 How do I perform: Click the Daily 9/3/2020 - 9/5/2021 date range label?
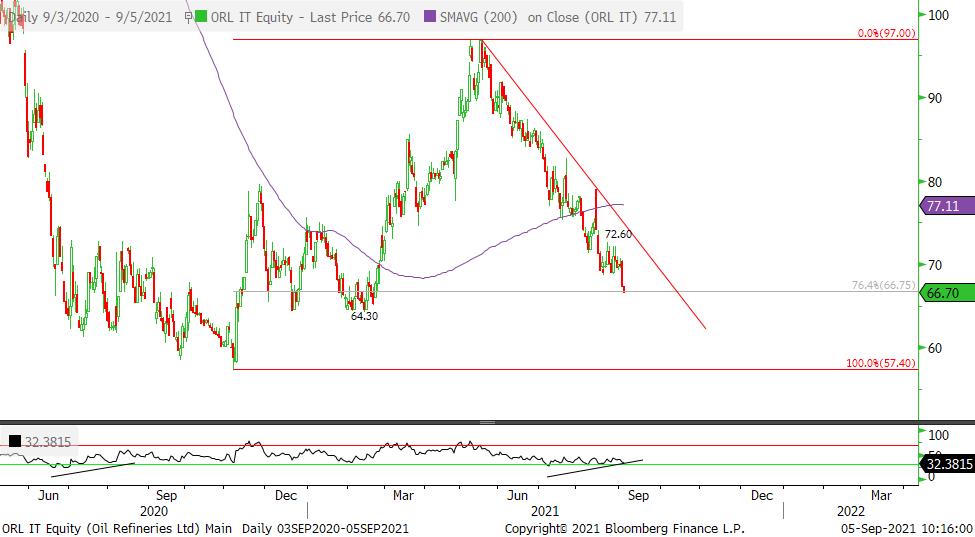coord(91,17)
